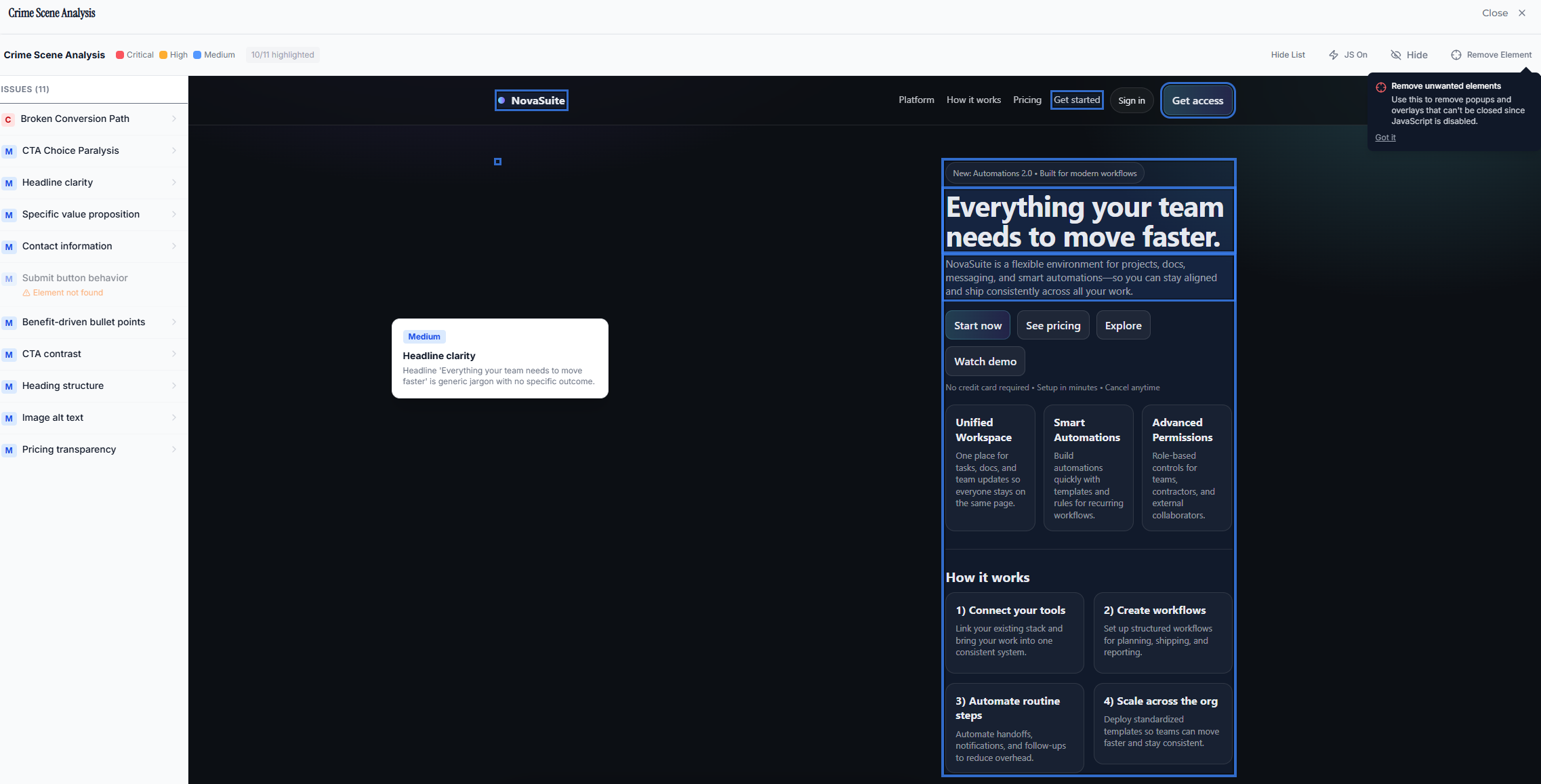The height and width of the screenshot is (784, 1541).
Task: Select Platform in the navigation bar
Action: (x=916, y=100)
